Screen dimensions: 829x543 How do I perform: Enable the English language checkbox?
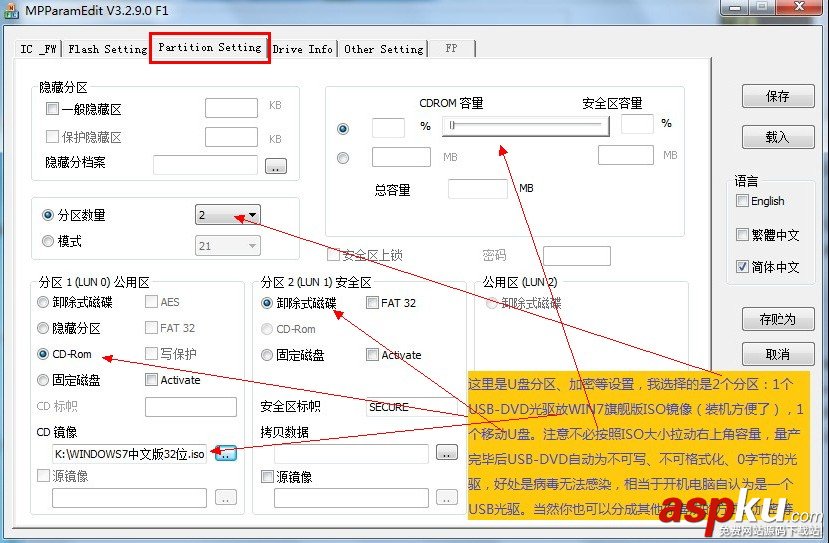(742, 201)
